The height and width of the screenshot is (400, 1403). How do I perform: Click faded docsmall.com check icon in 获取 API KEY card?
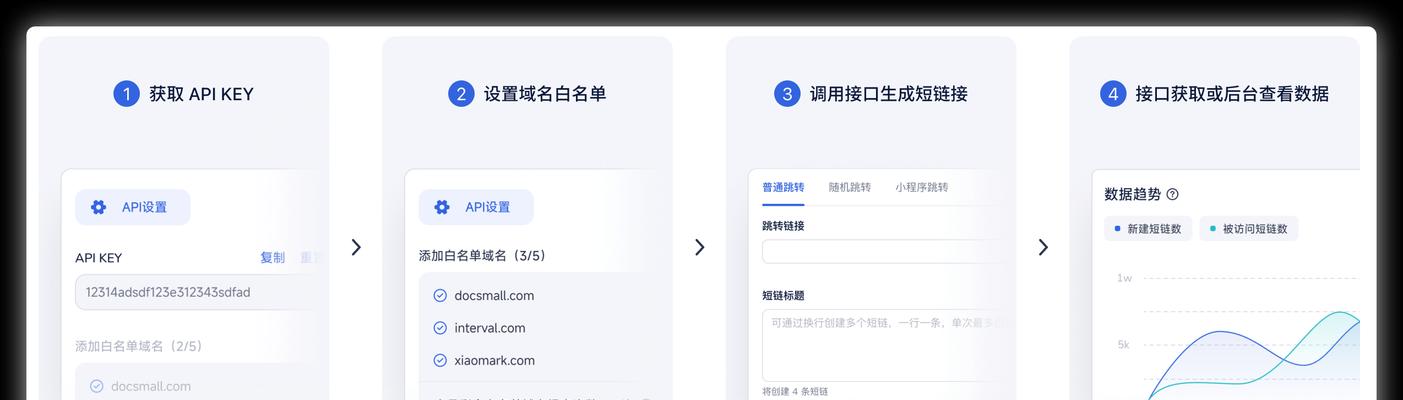[97, 386]
